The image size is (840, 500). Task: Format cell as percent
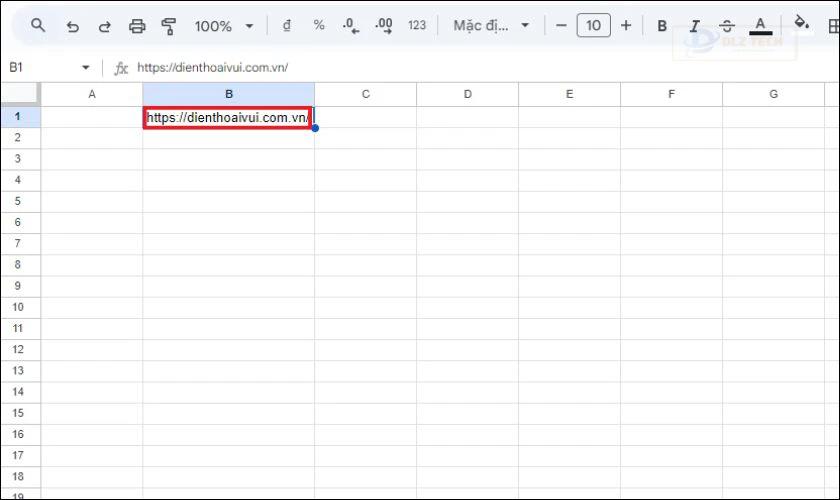pos(319,25)
